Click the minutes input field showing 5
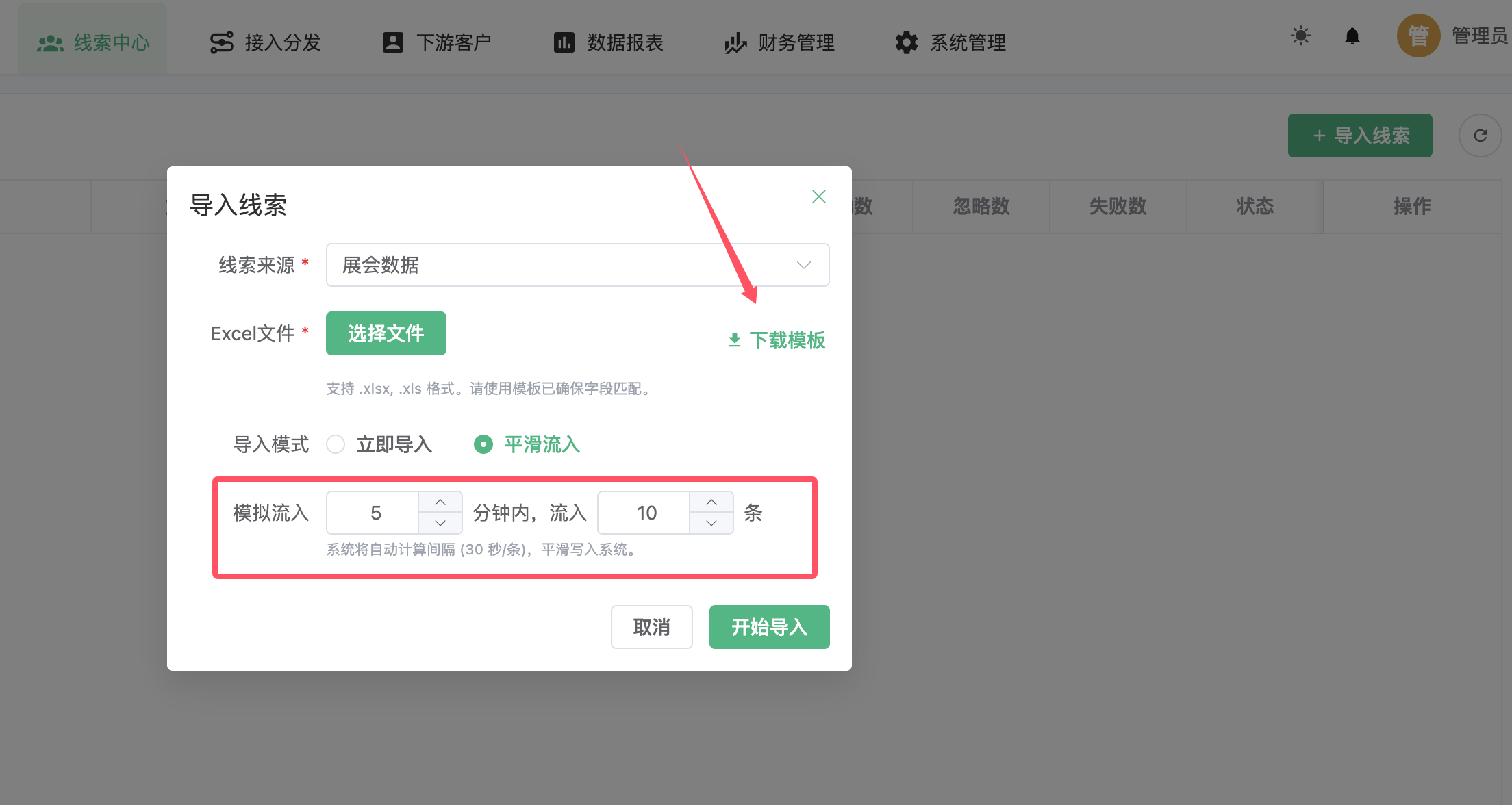The image size is (1512, 805). click(x=375, y=513)
